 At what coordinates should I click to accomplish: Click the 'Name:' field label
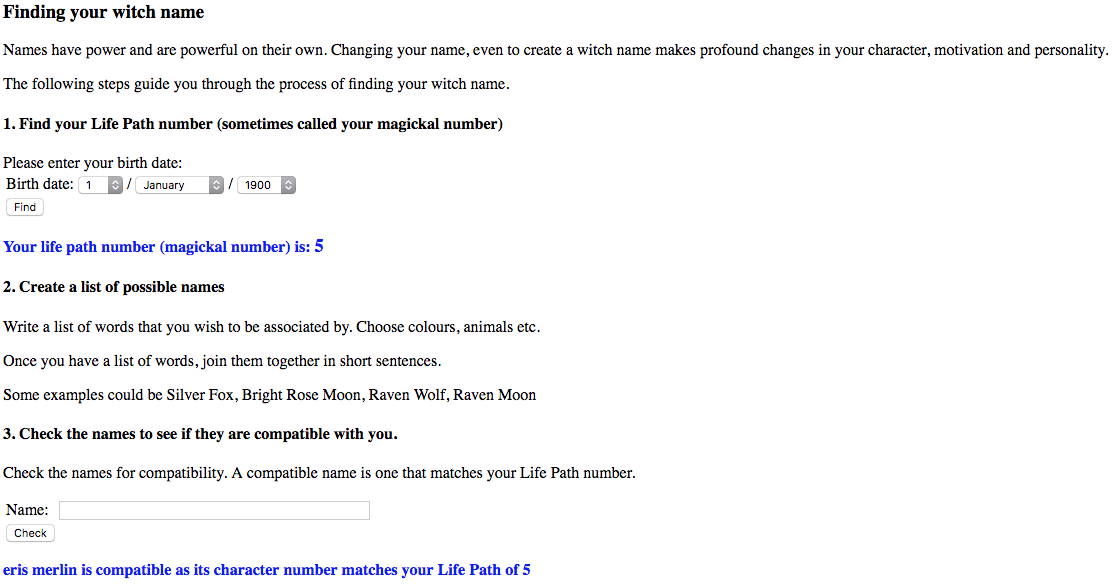27,510
